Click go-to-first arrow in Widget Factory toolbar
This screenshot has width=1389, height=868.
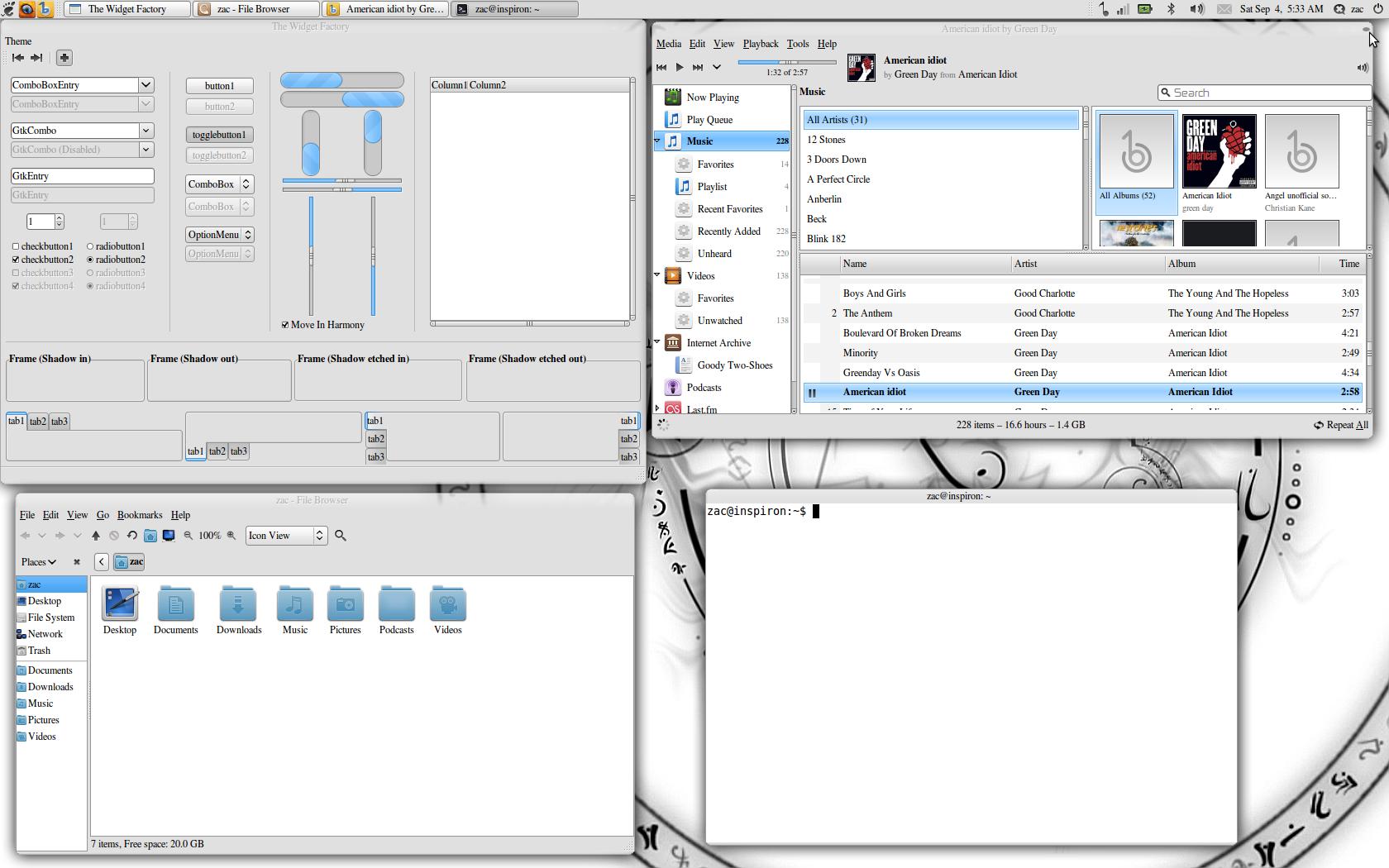17,58
